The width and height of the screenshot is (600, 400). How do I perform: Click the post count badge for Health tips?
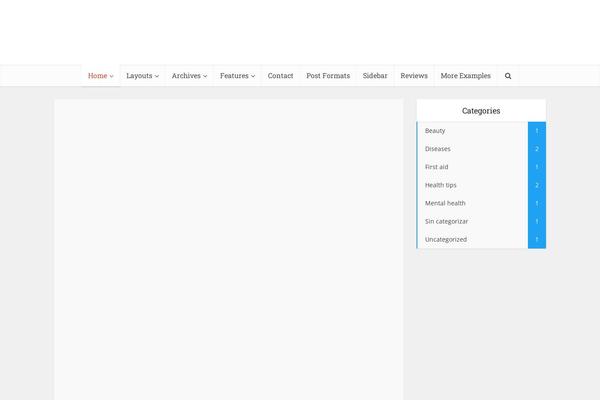(537, 185)
